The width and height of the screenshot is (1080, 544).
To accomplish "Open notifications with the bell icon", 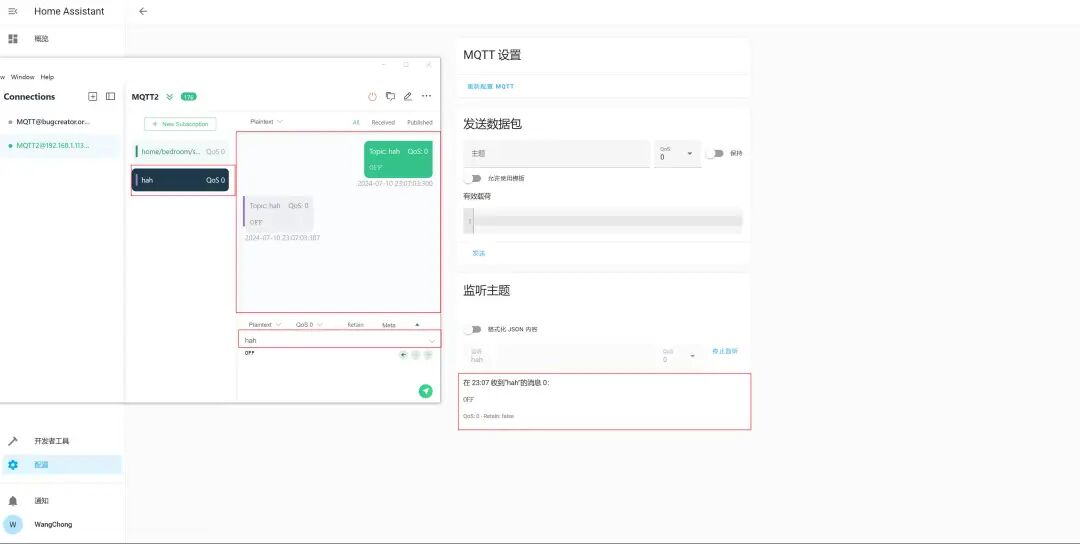I will click(12, 501).
